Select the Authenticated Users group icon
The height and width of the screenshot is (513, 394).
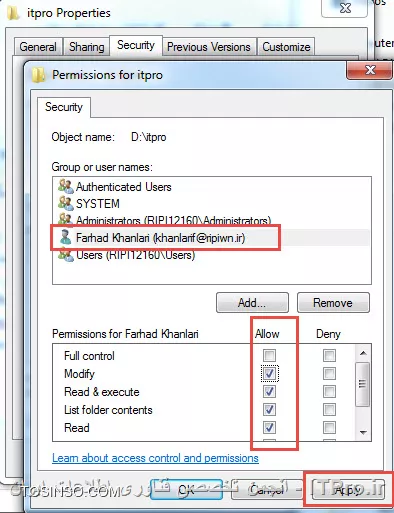pos(66,186)
